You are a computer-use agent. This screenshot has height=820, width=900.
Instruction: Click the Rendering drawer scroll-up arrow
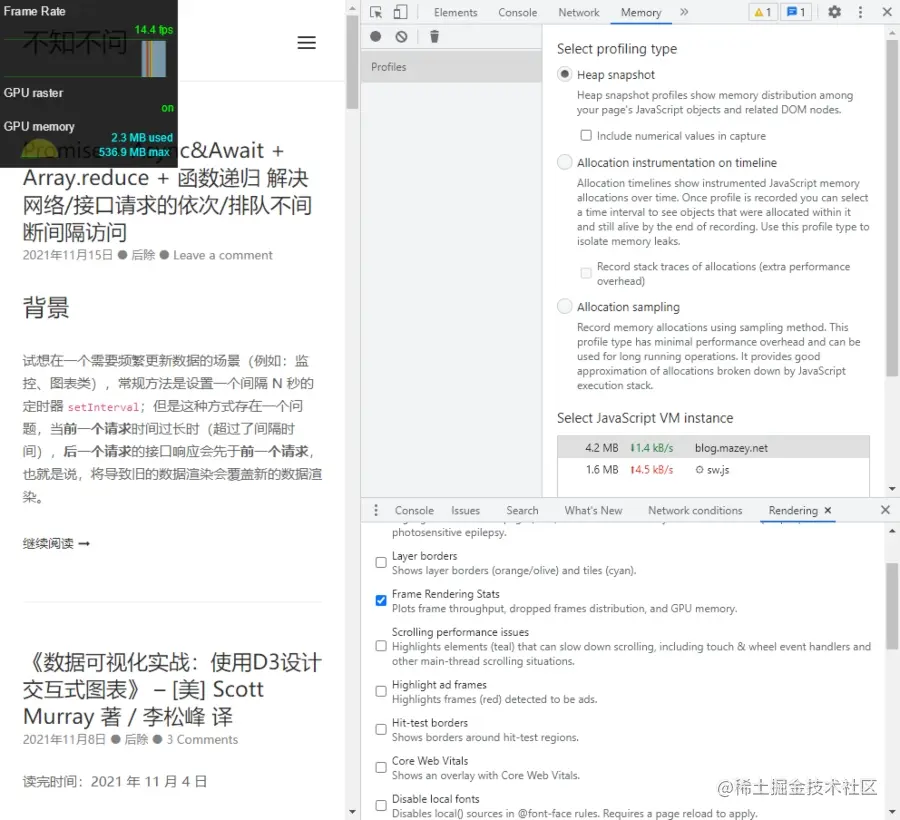pyautogui.click(x=891, y=531)
